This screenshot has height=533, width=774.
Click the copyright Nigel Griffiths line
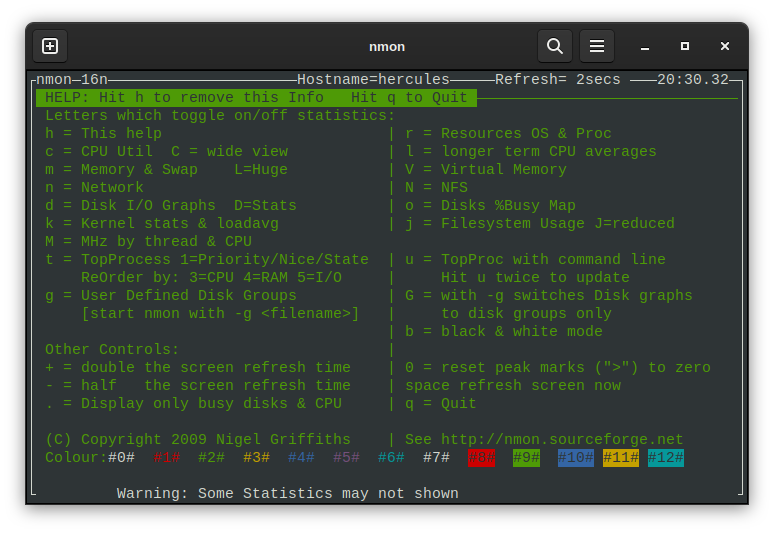(x=197, y=440)
